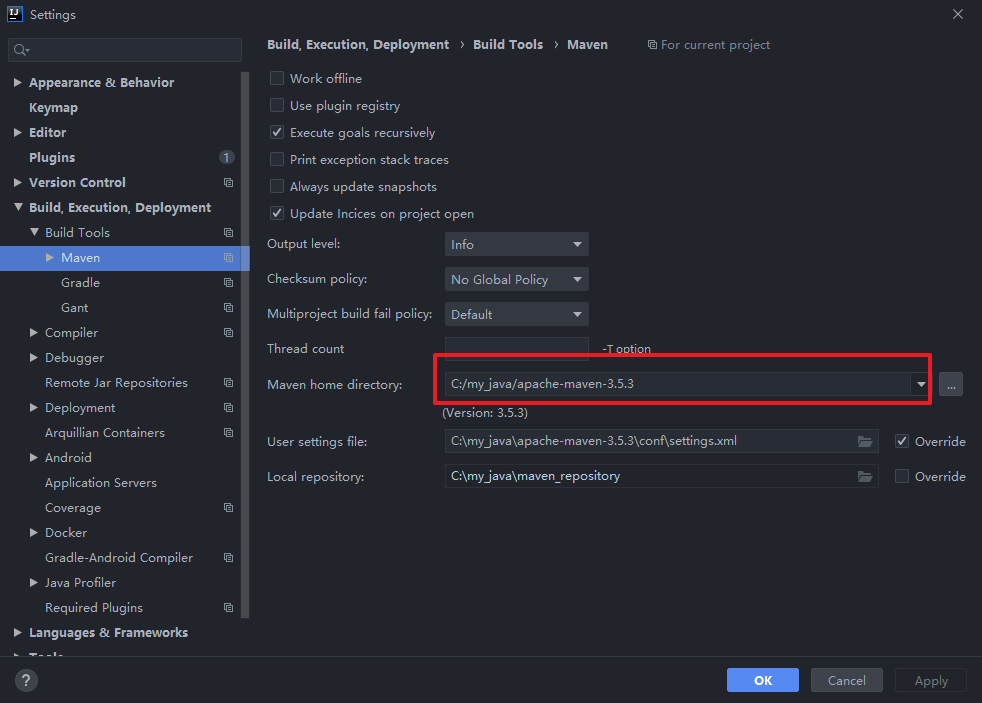Enable Print exception stack traces
982x703 pixels.
point(277,159)
